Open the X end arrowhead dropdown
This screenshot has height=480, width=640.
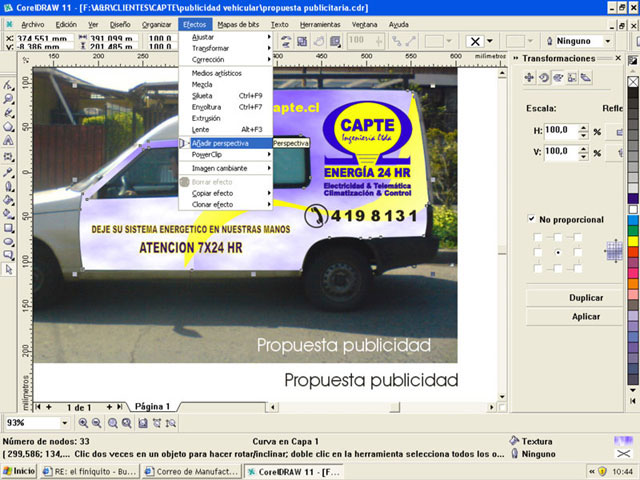click(490, 41)
